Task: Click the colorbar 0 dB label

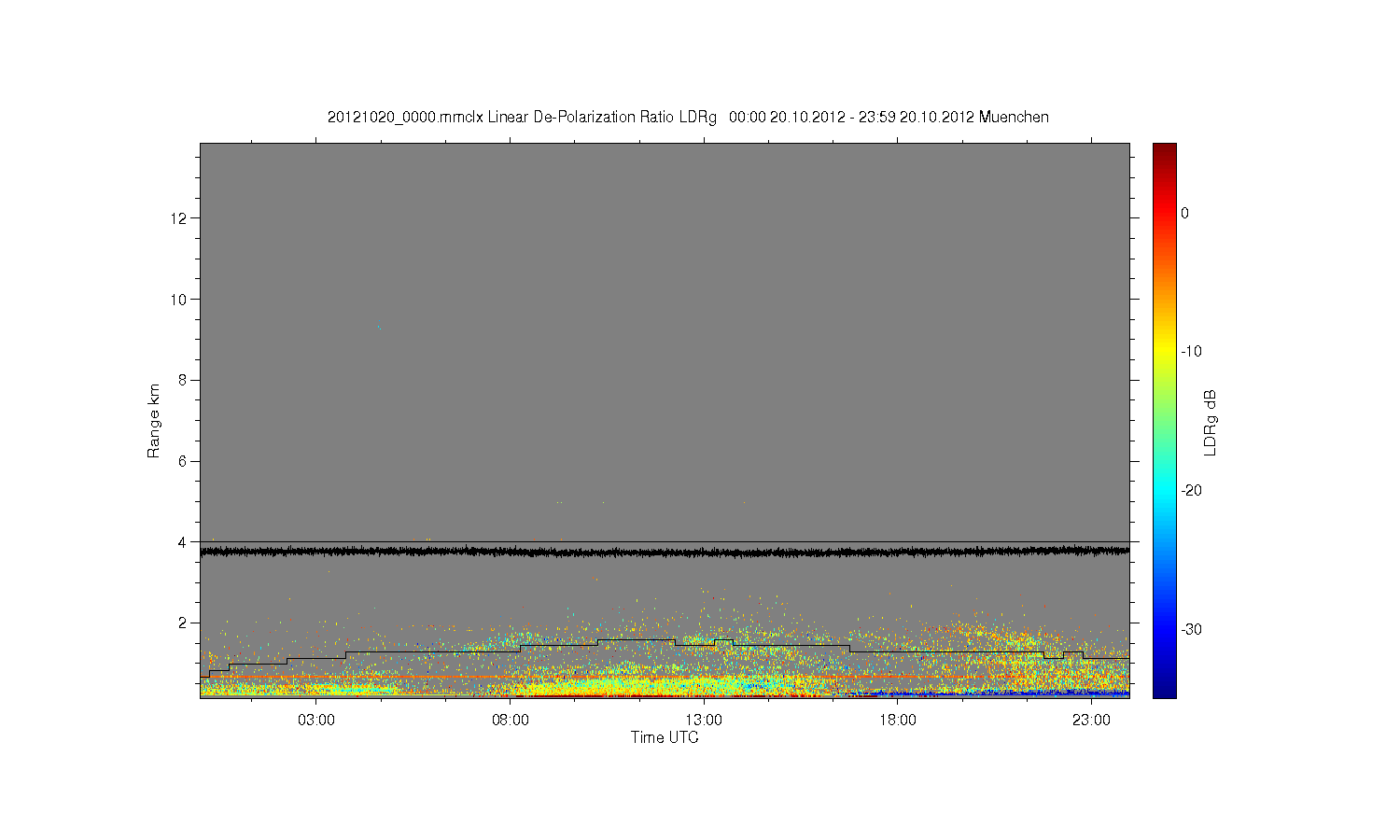Action: pyautogui.click(x=1185, y=213)
